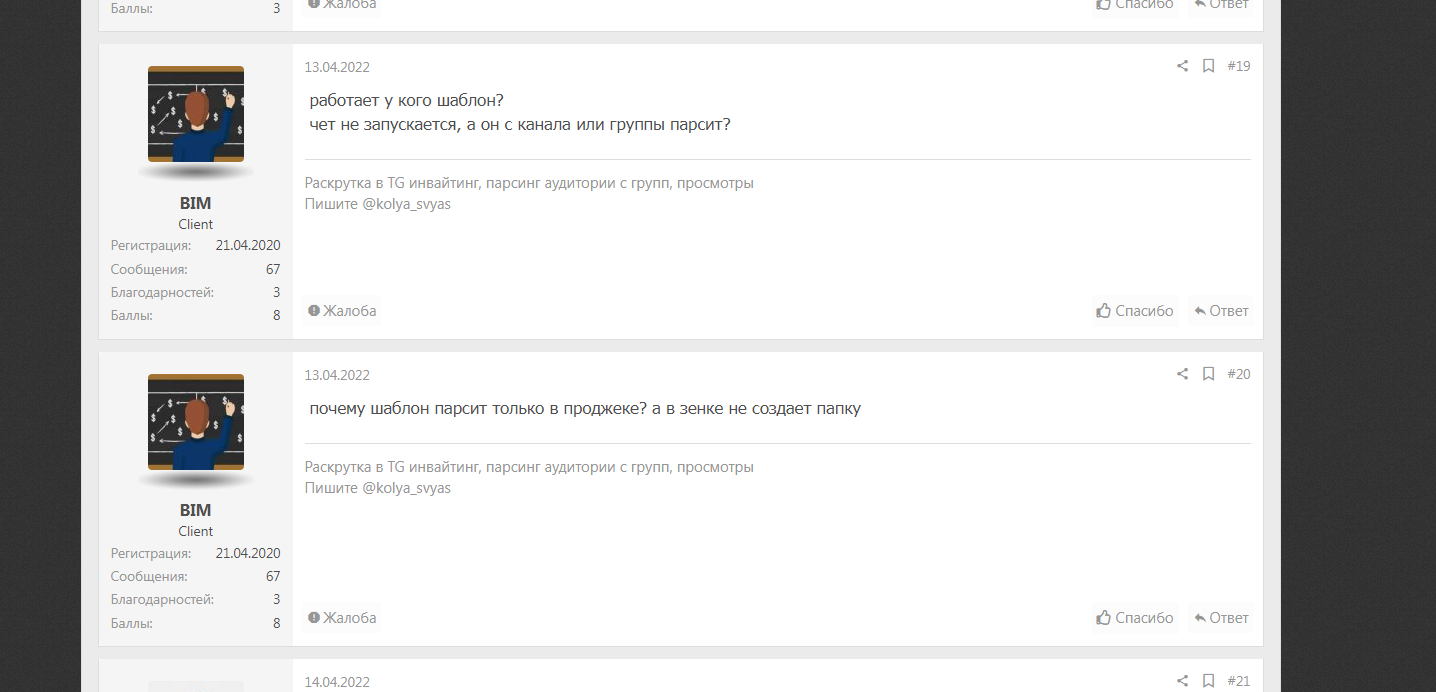Open BIM profile name on post #19
Screen dimensions: 1436x692
coord(196,203)
